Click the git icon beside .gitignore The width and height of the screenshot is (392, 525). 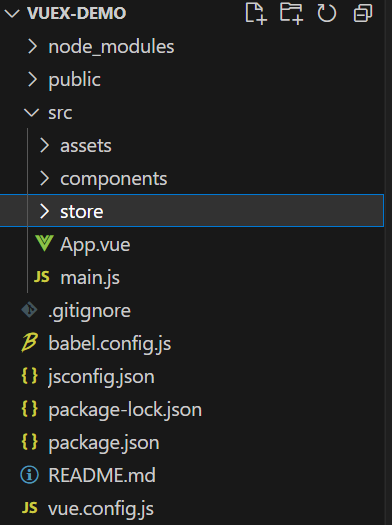[x=29, y=310]
